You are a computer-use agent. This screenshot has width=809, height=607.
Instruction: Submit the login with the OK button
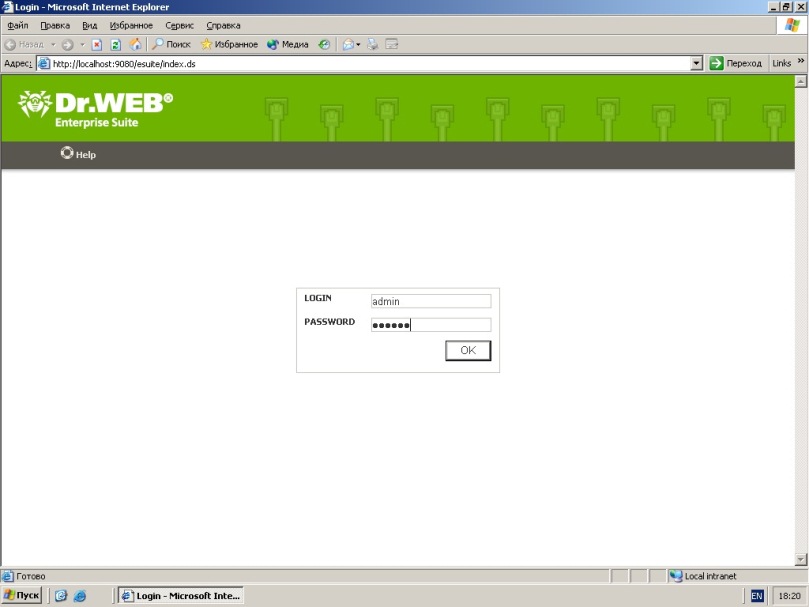(x=468, y=350)
